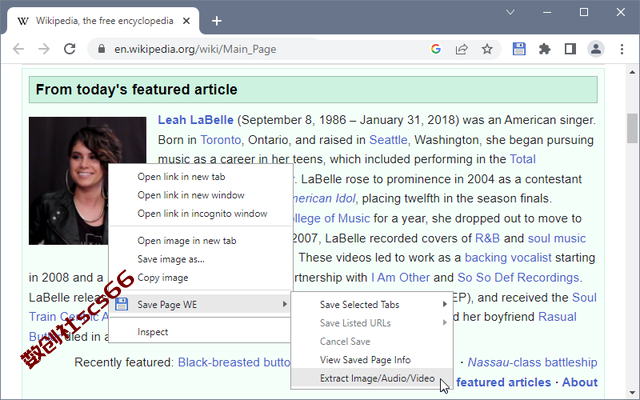640x400 pixels.
Task: Expand Save Page WE submenu arrow
Action: [x=284, y=304]
